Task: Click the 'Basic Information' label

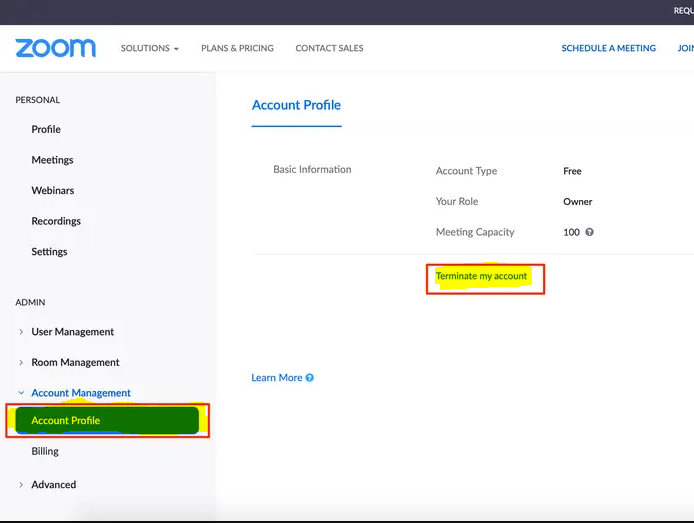Action: pos(312,169)
